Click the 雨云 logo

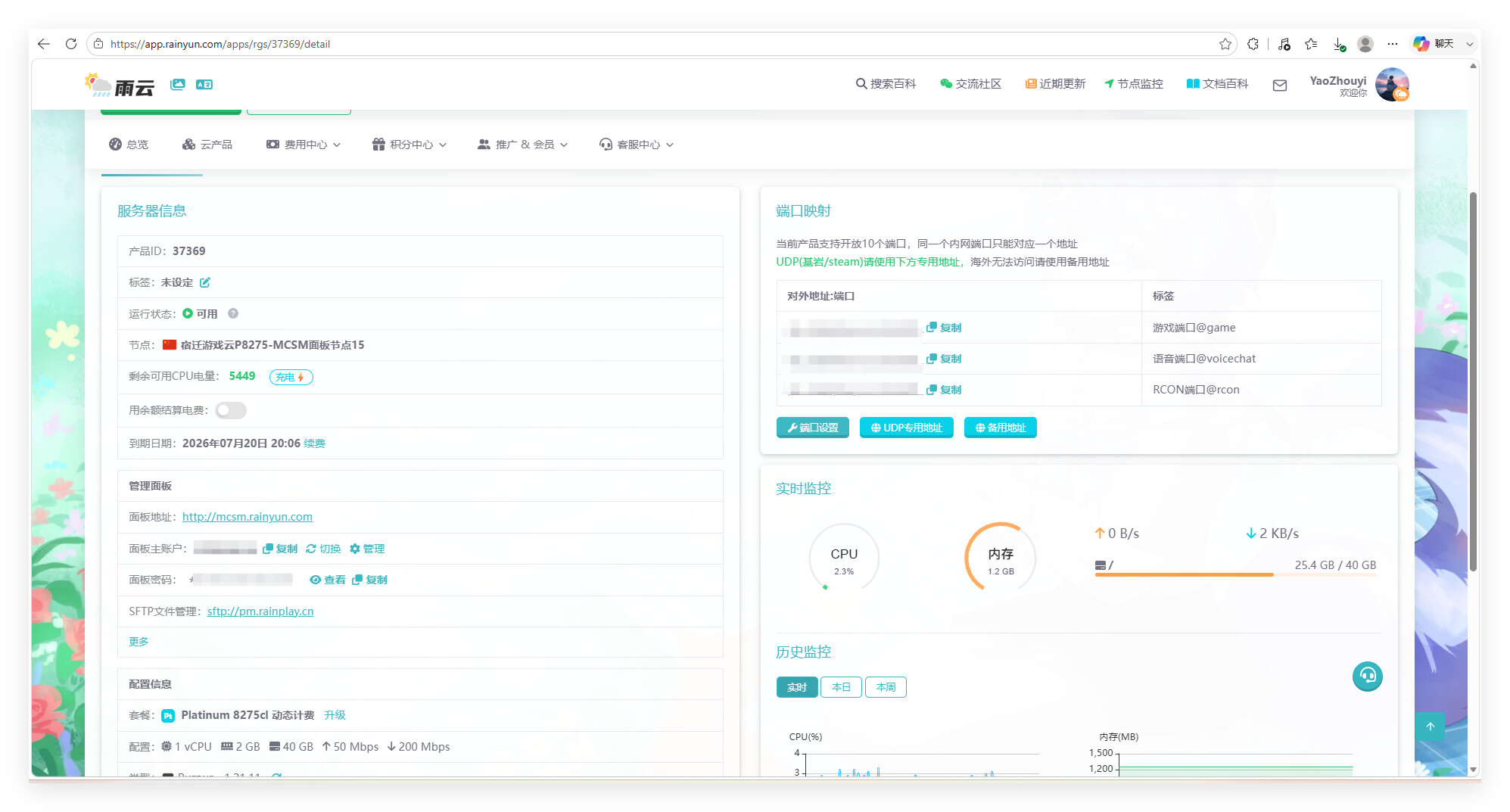(x=120, y=85)
